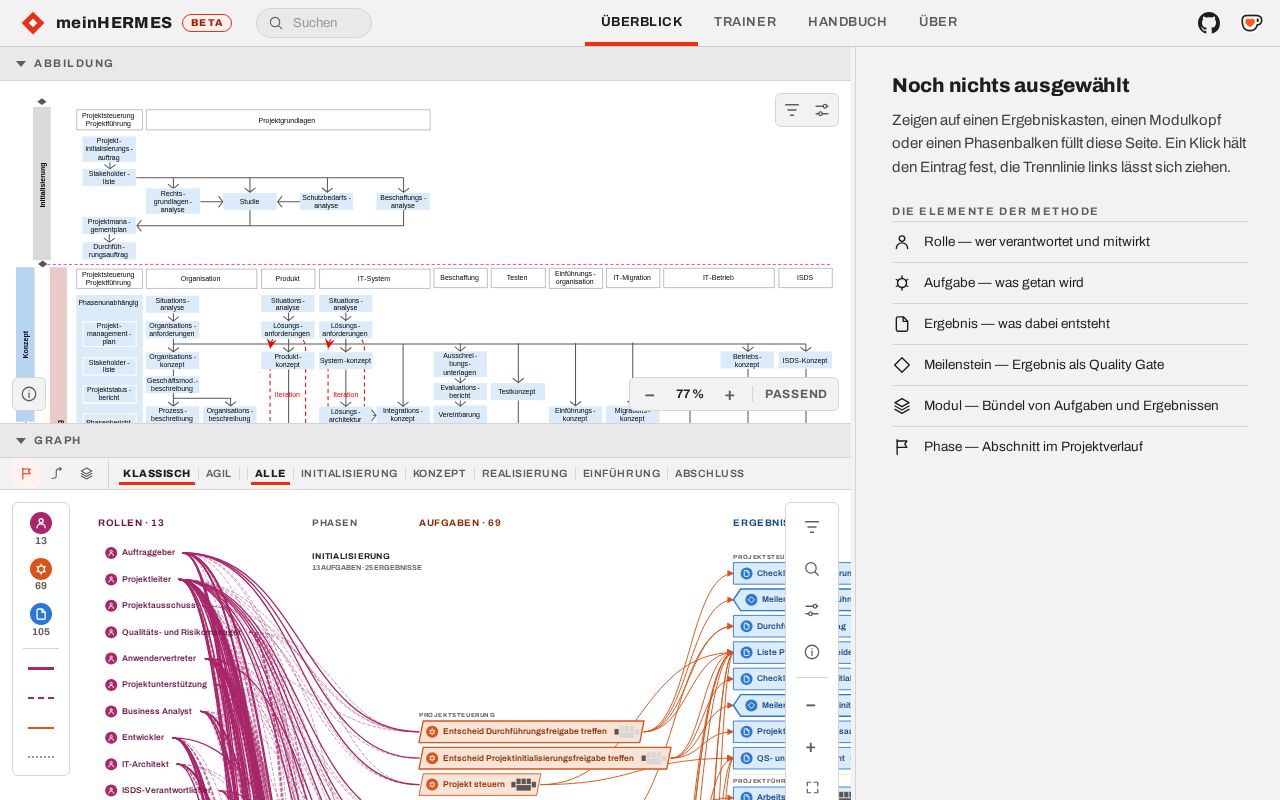
Task: Switch to the Überblick tab
Action: (x=641, y=22)
